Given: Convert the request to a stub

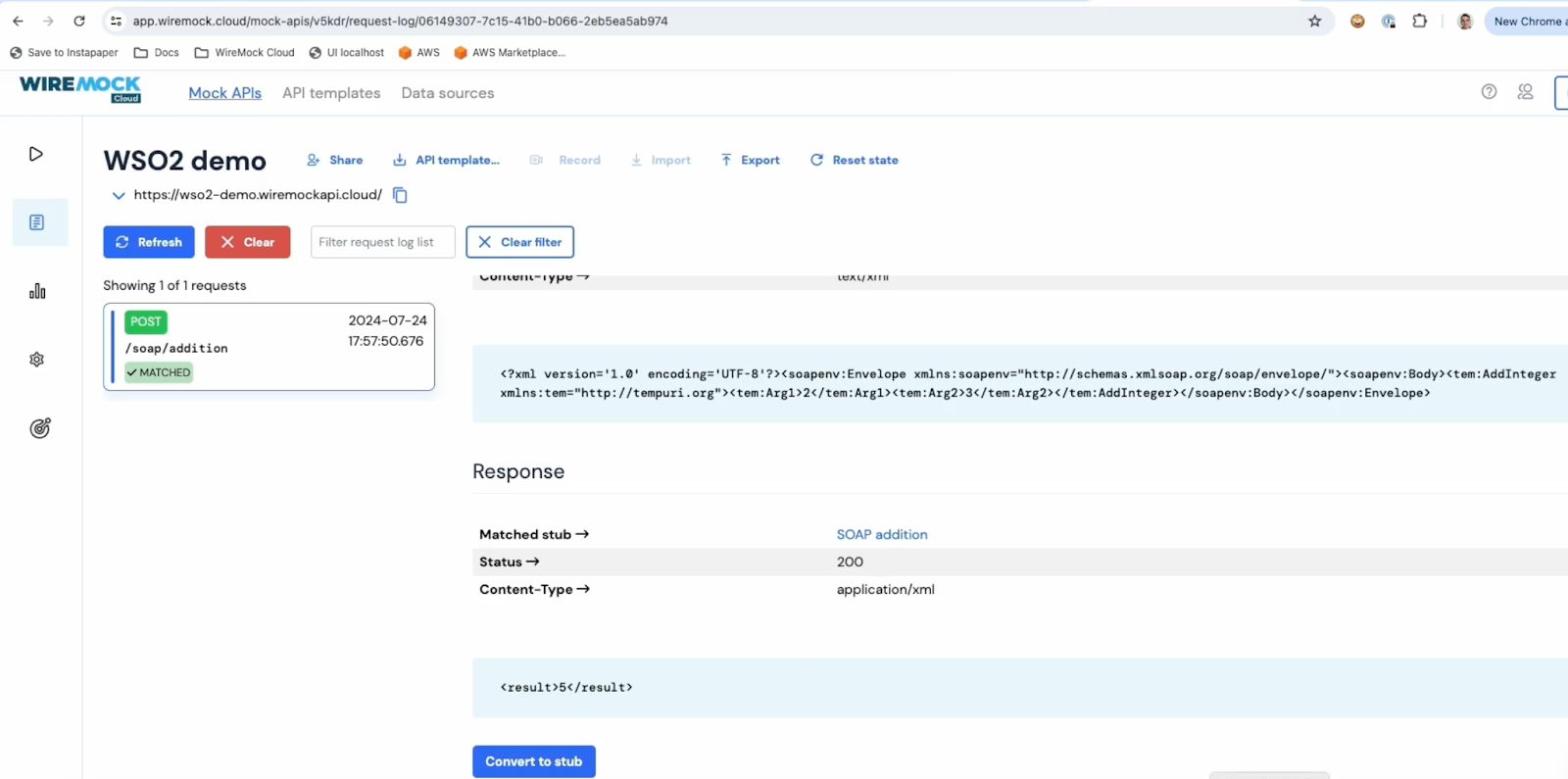Looking at the screenshot, I should coord(534,761).
